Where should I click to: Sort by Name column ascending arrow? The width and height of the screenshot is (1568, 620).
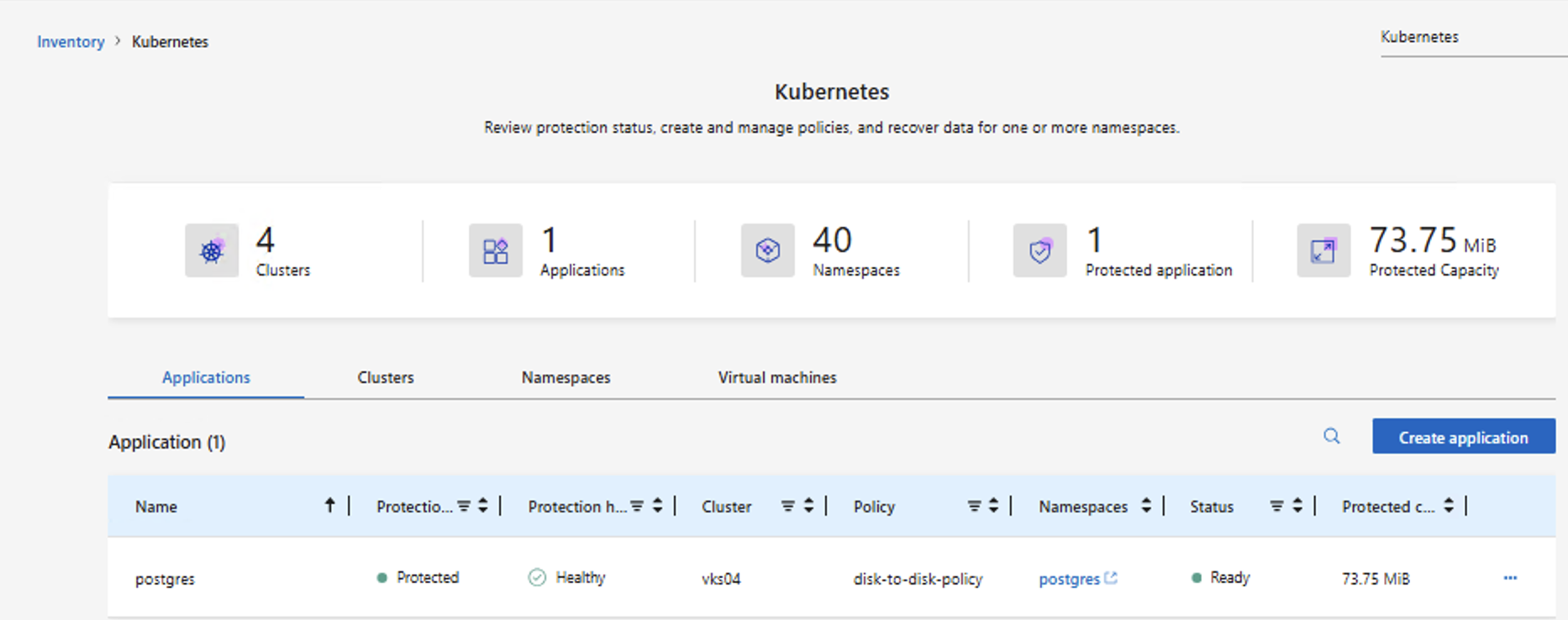(330, 505)
